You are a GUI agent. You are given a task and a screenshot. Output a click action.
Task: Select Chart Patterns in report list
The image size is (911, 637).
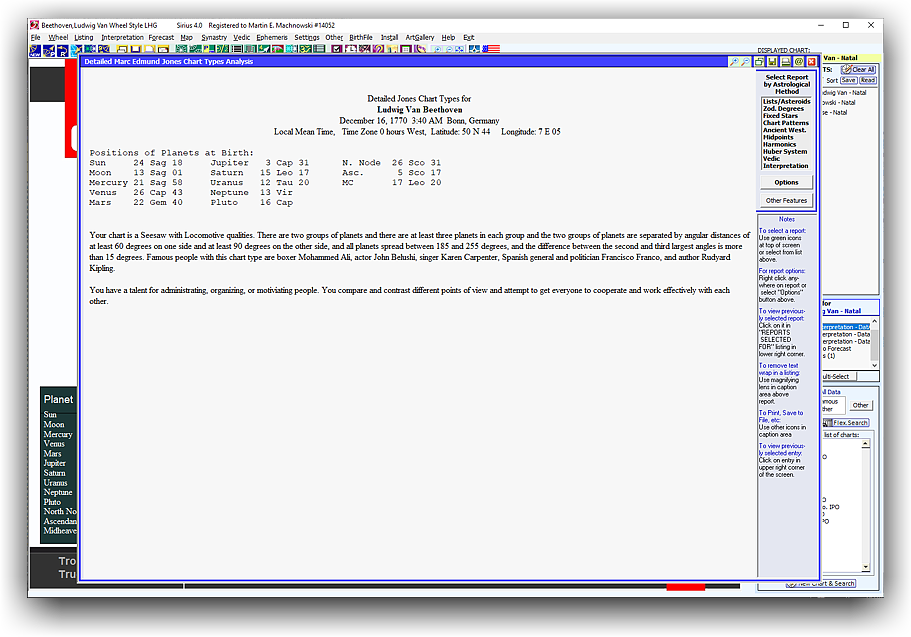tap(786, 123)
